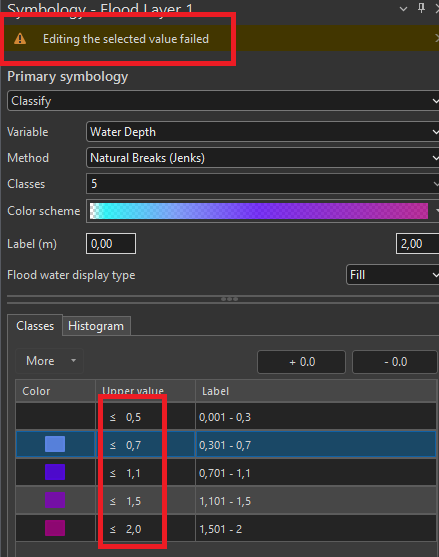Screen dimensions: 439x557
Task: Click upper value 1,5 cell
Action: [145, 501]
